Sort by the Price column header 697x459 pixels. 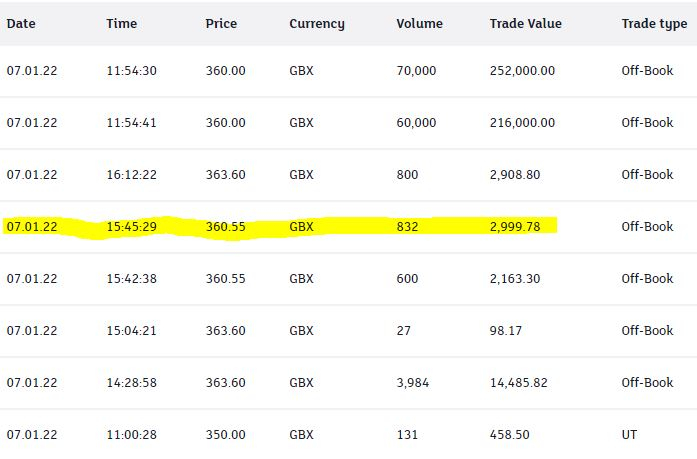coord(221,23)
